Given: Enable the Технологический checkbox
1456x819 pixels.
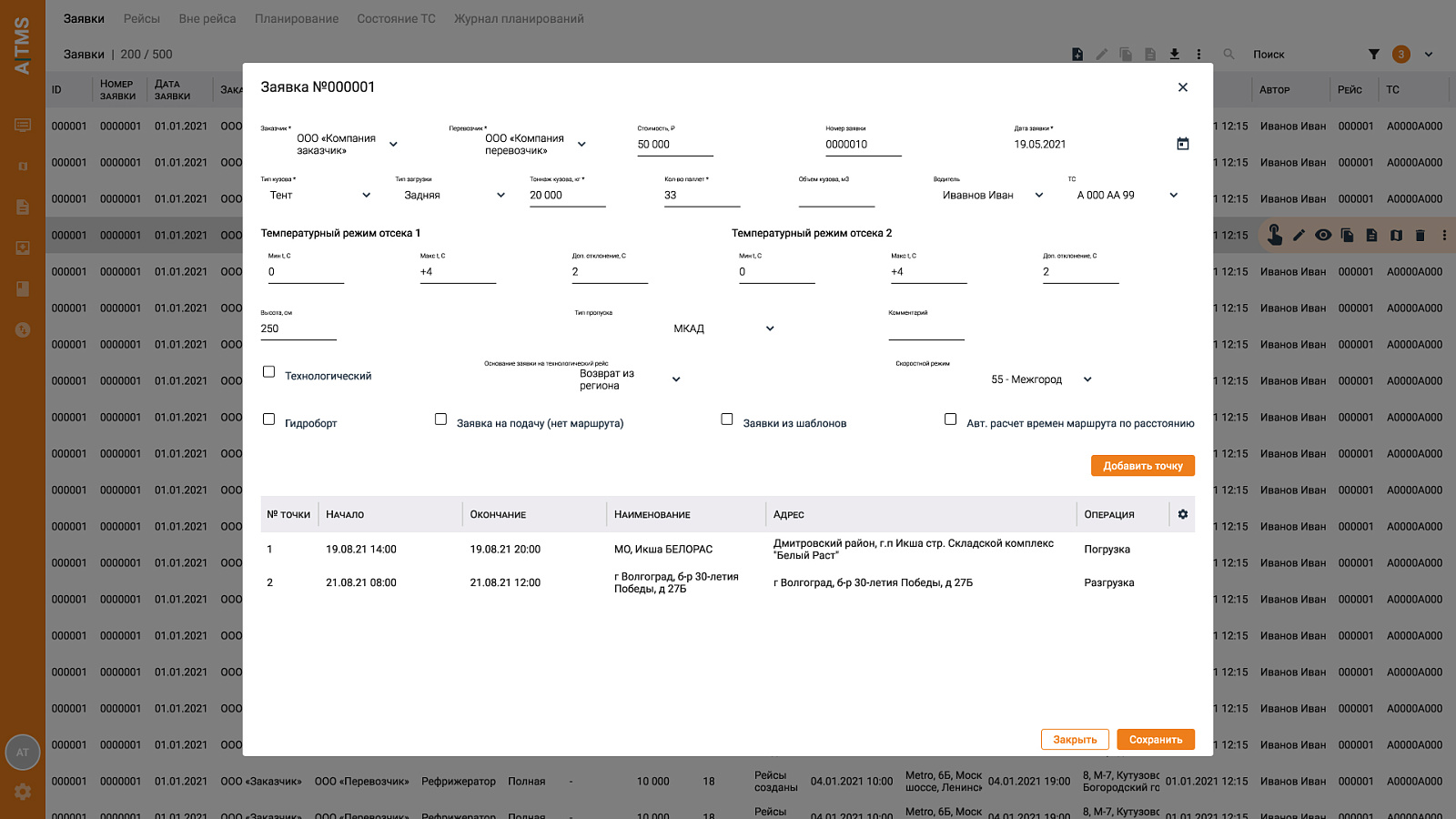Looking at the screenshot, I should (x=268, y=371).
